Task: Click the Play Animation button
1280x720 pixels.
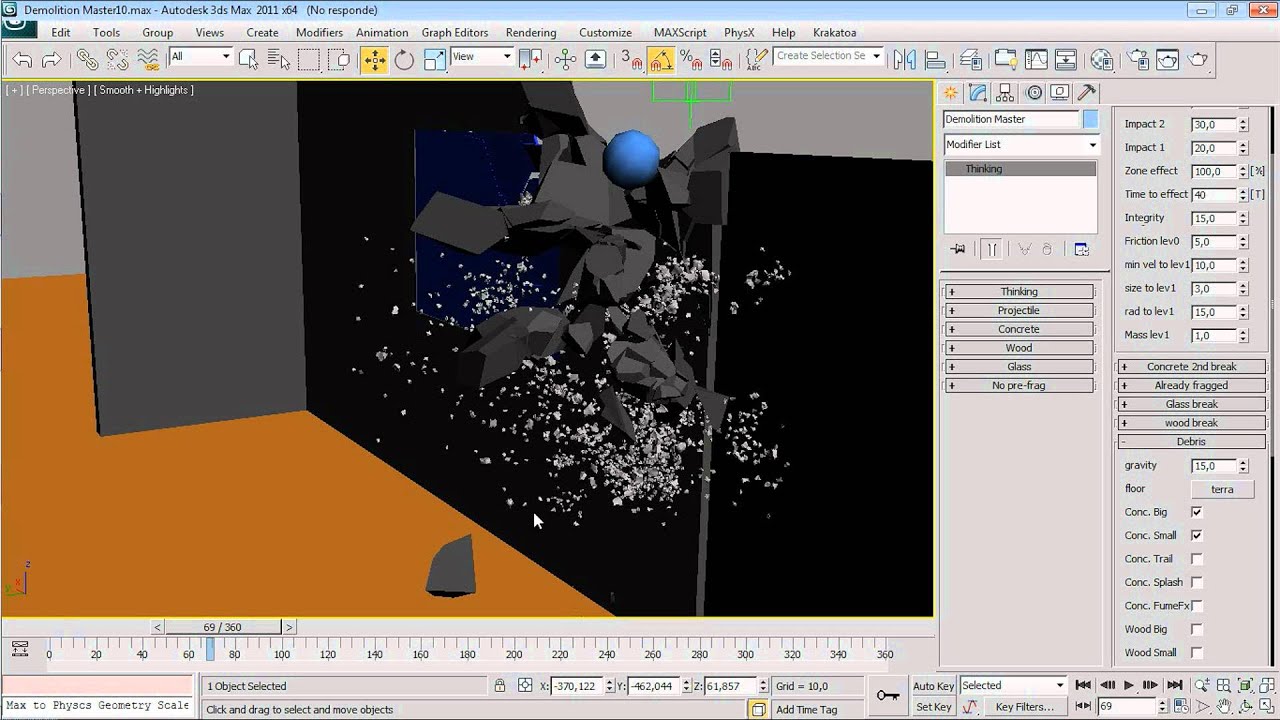Action: (1128, 685)
